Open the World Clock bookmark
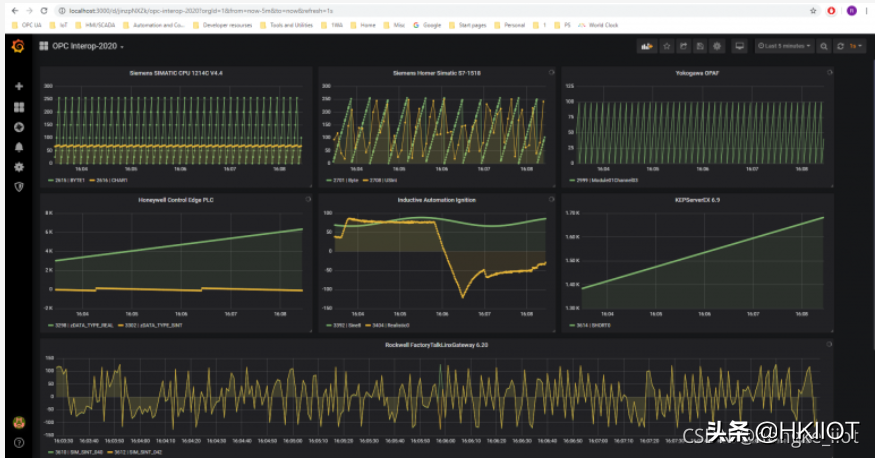The width and height of the screenshot is (875, 458). [x=598, y=25]
